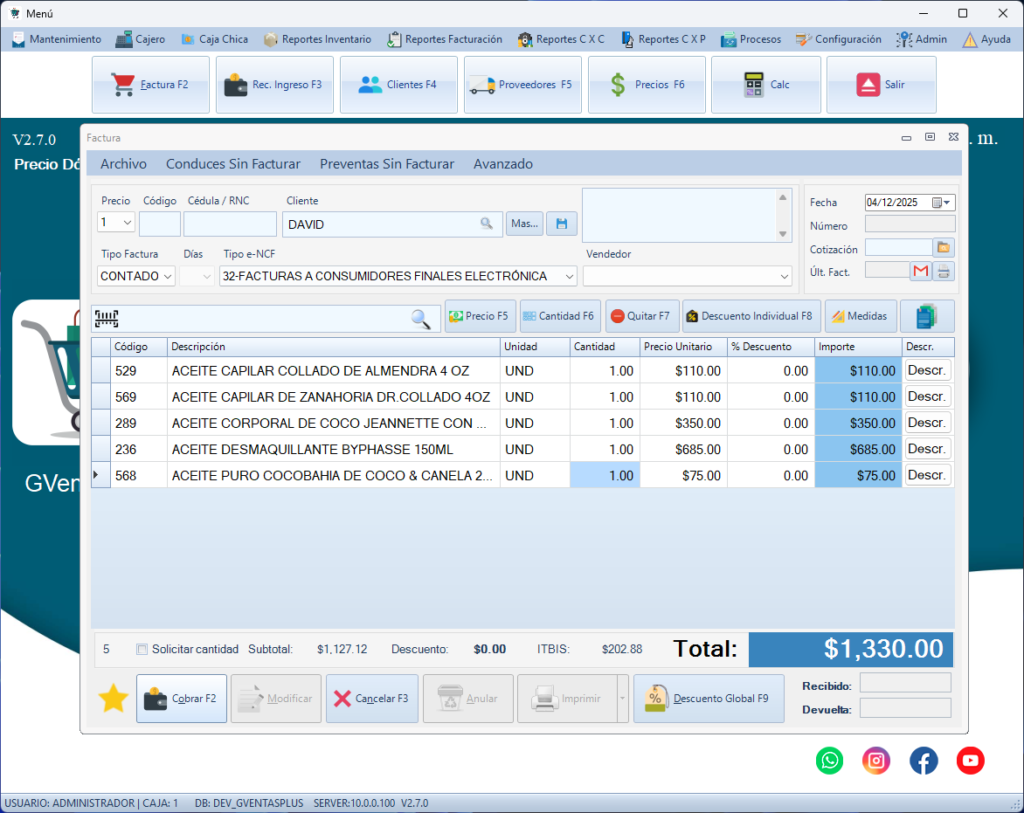Click the Cantidad cell for item 568

(x=605, y=476)
